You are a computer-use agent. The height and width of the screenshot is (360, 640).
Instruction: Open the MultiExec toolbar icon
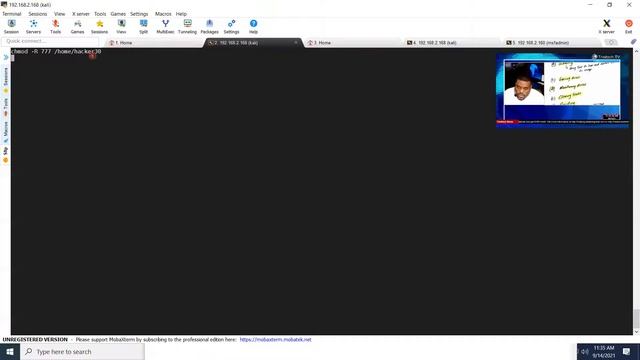click(x=165, y=26)
